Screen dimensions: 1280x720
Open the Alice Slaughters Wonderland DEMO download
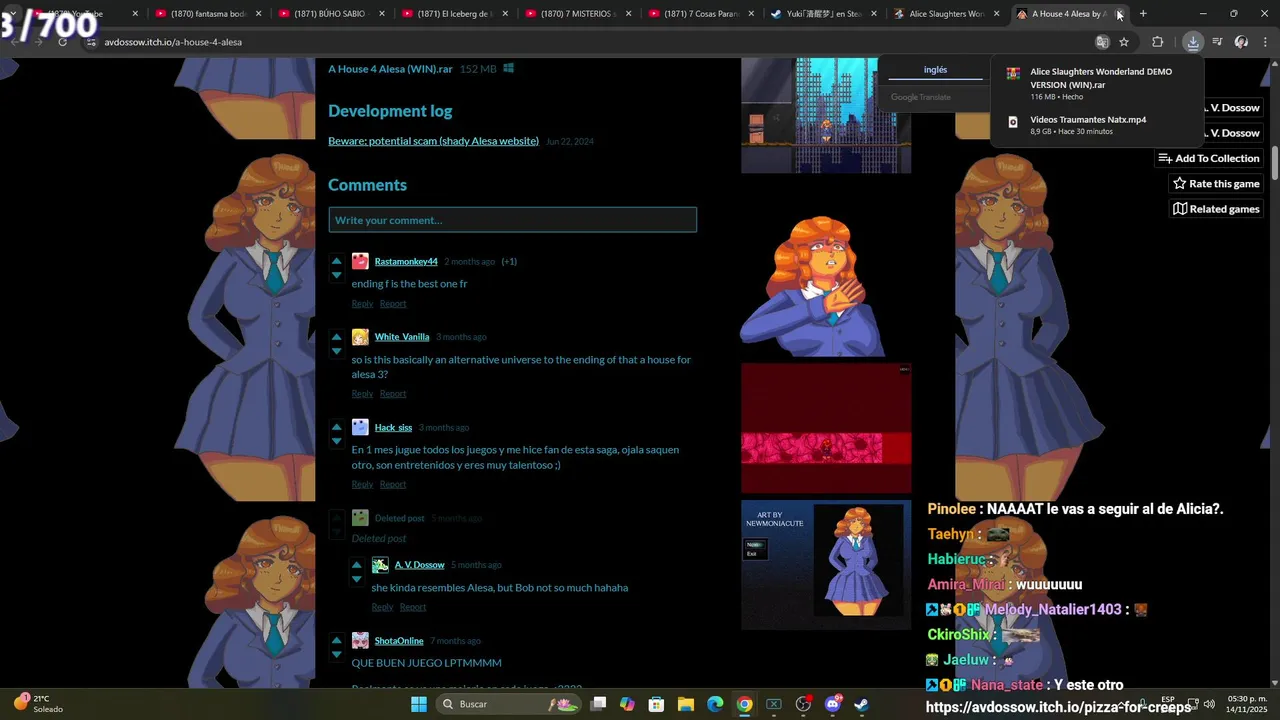[1097, 84]
